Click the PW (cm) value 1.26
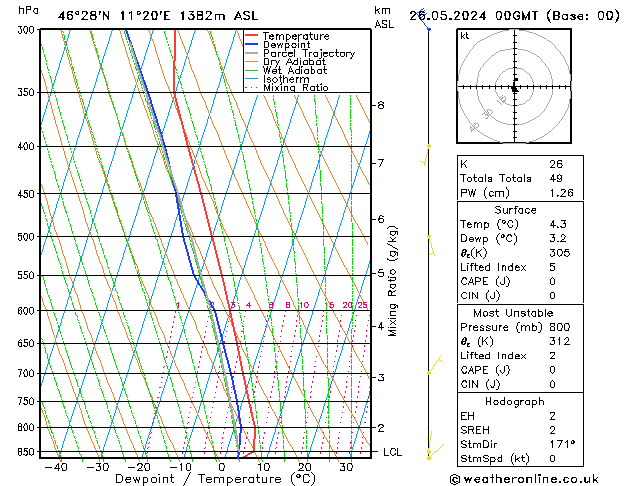Image resolution: width=629 pixels, height=486 pixels. 561,193
